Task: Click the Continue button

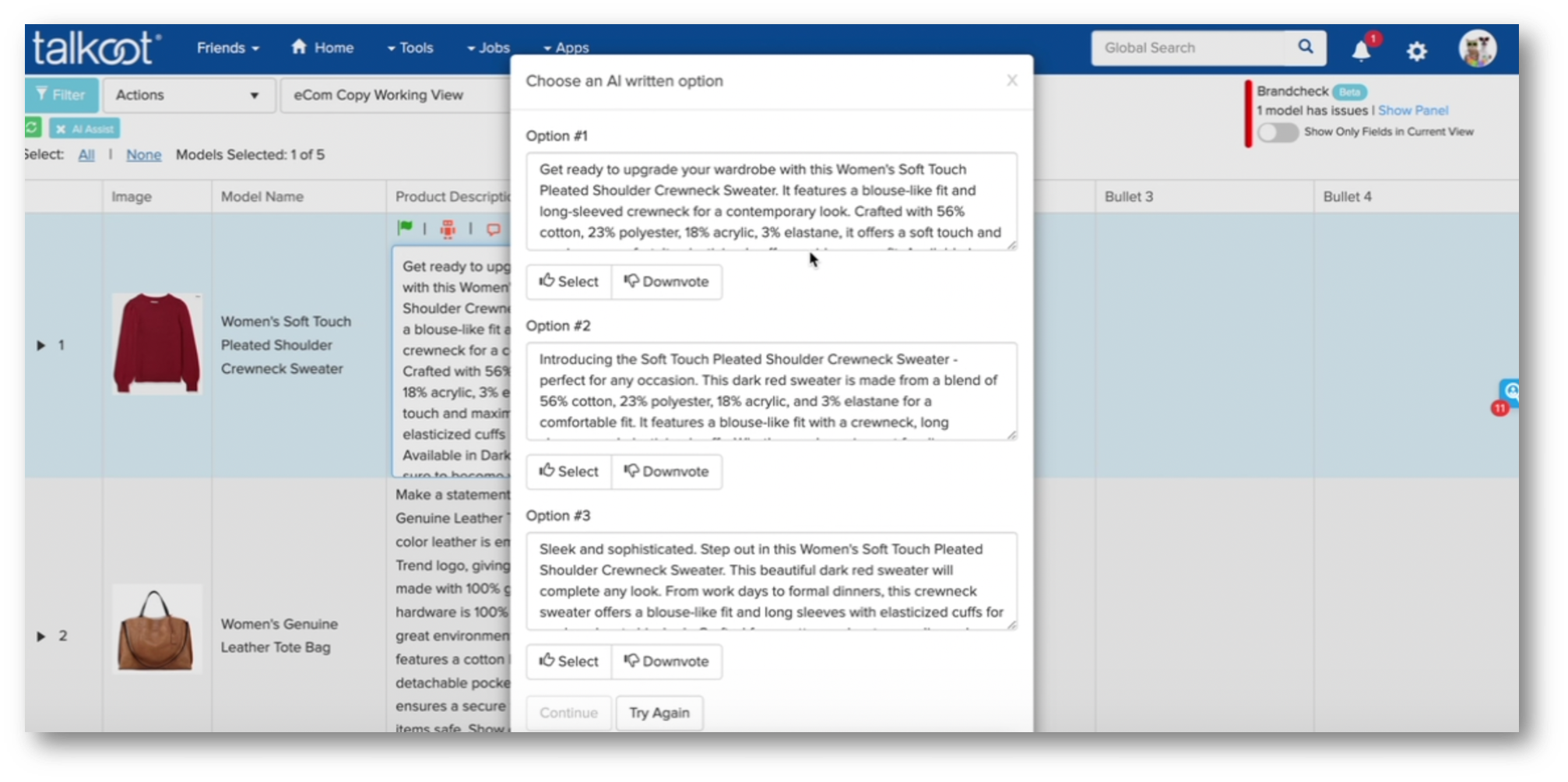Action: point(569,713)
